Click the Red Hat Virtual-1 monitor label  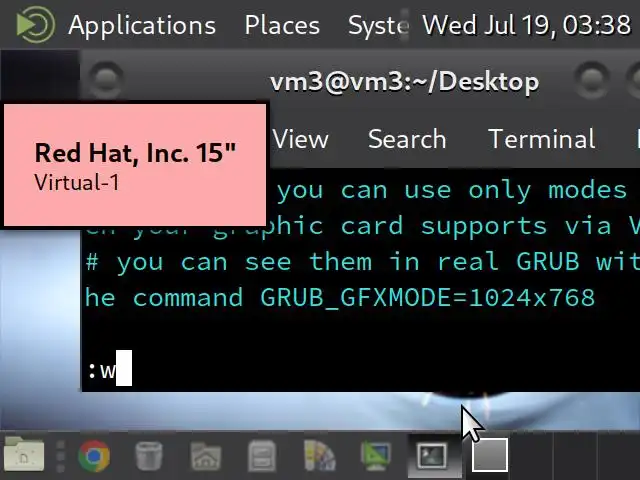[x=135, y=165]
